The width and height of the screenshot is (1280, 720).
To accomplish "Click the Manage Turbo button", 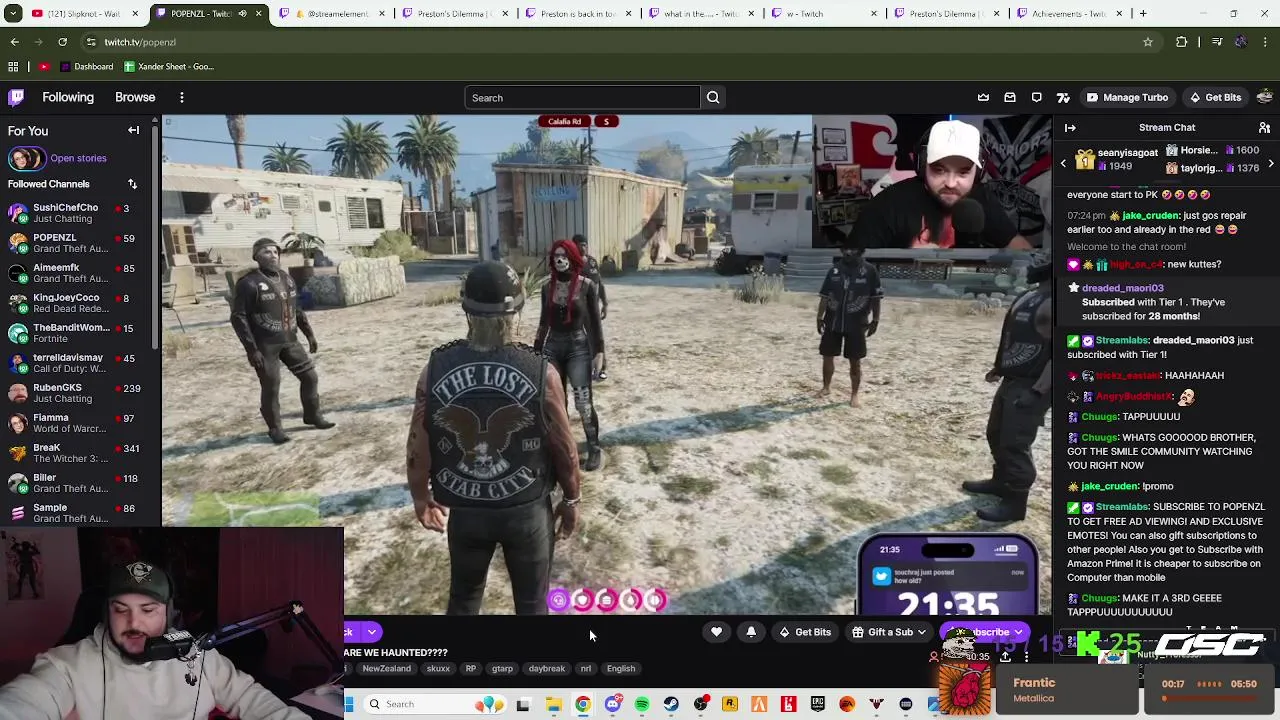I will 1127,98.
